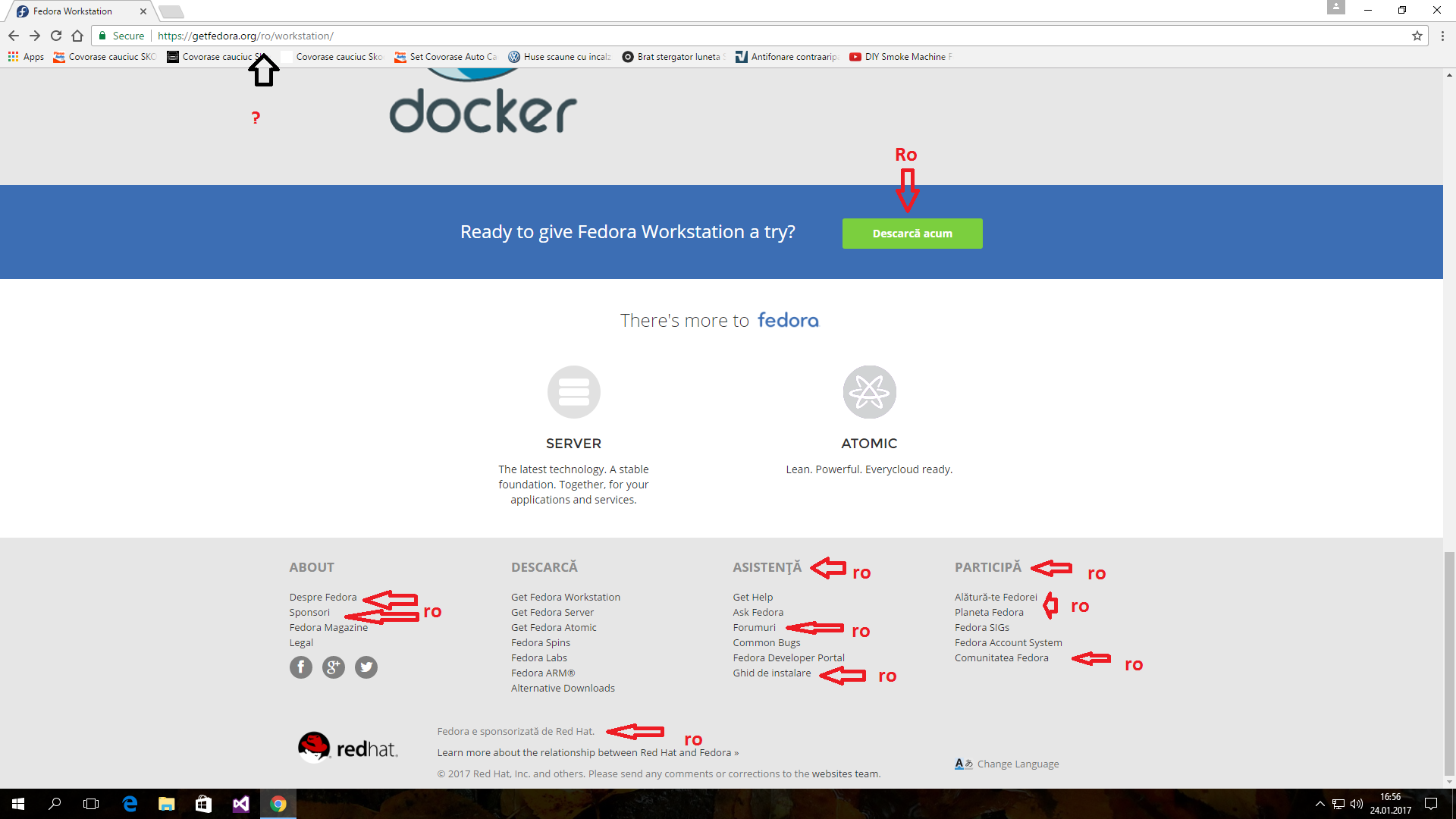The image size is (1456, 819).
Task: Click Get Fedora Workstation link
Action: [x=566, y=598]
